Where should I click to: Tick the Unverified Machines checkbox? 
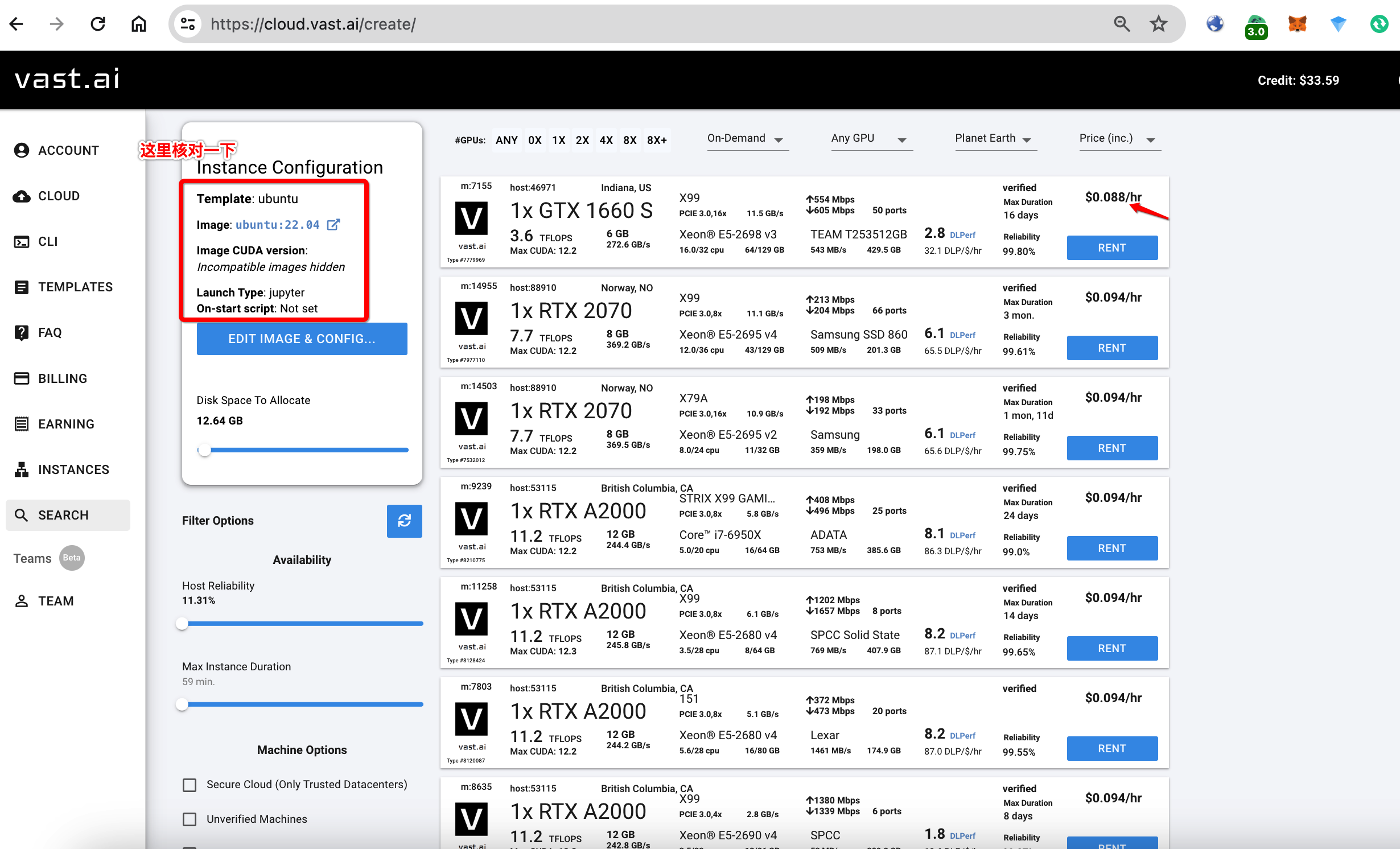click(190, 819)
